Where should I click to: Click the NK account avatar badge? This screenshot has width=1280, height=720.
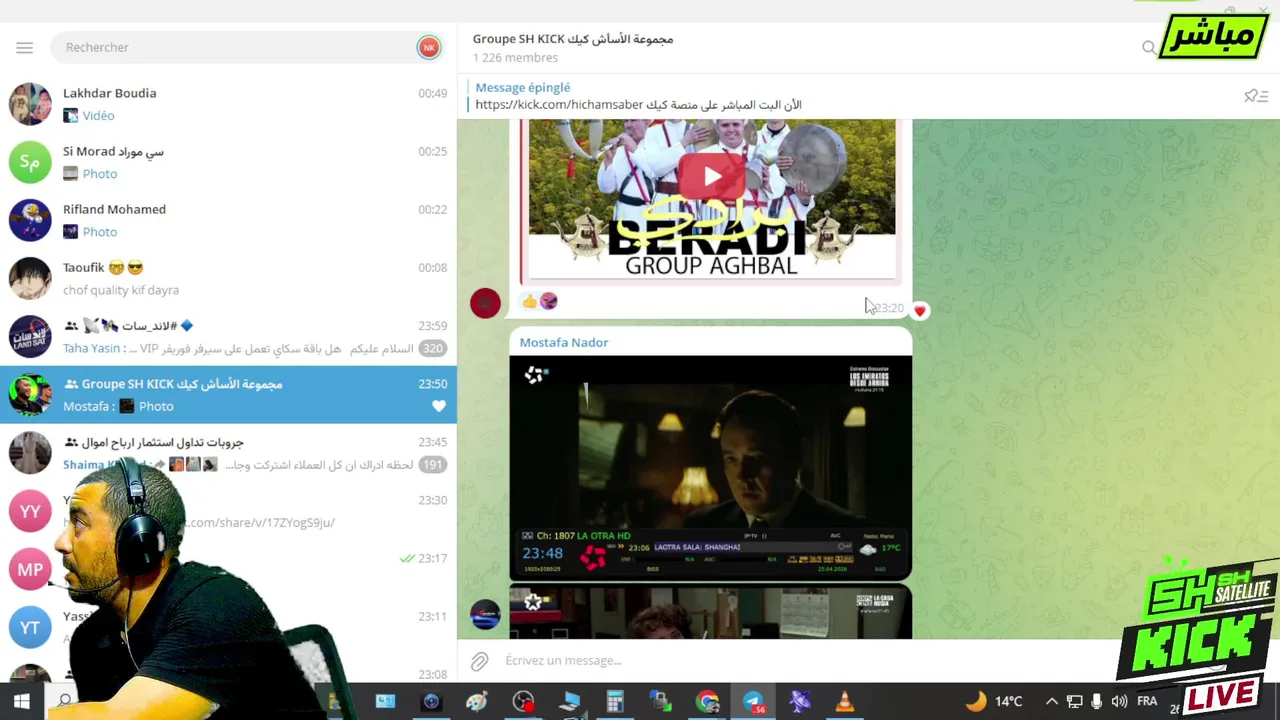pos(429,47)
